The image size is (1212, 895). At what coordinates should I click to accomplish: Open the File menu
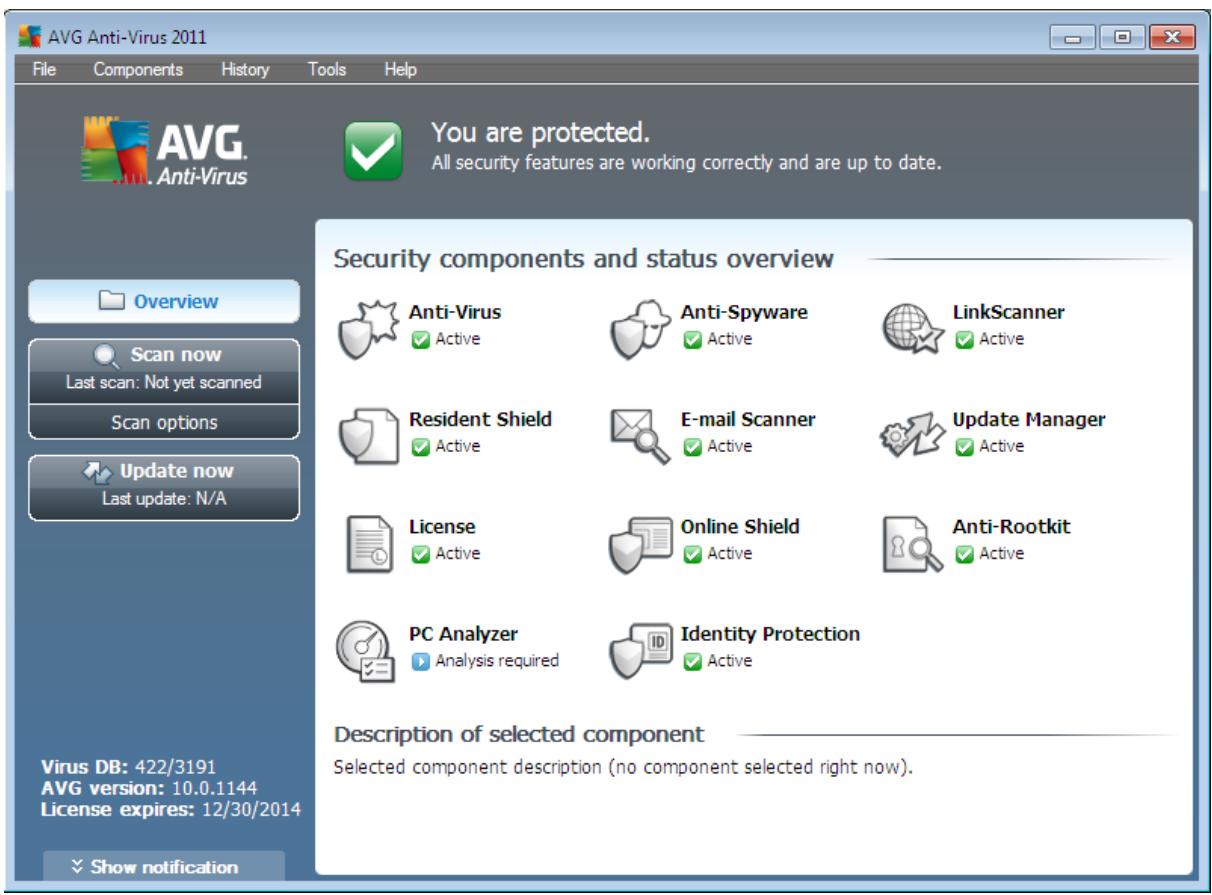45,70
